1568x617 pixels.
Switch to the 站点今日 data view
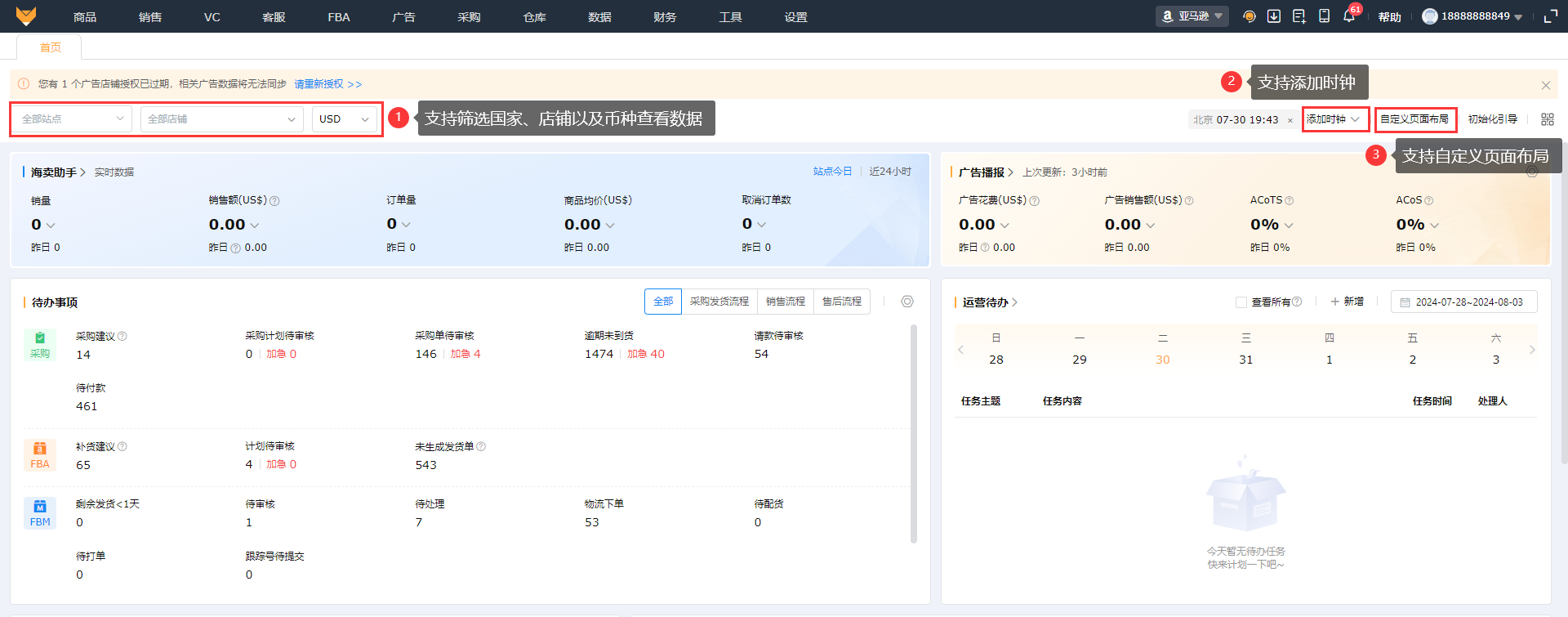[x=831, y=172]
